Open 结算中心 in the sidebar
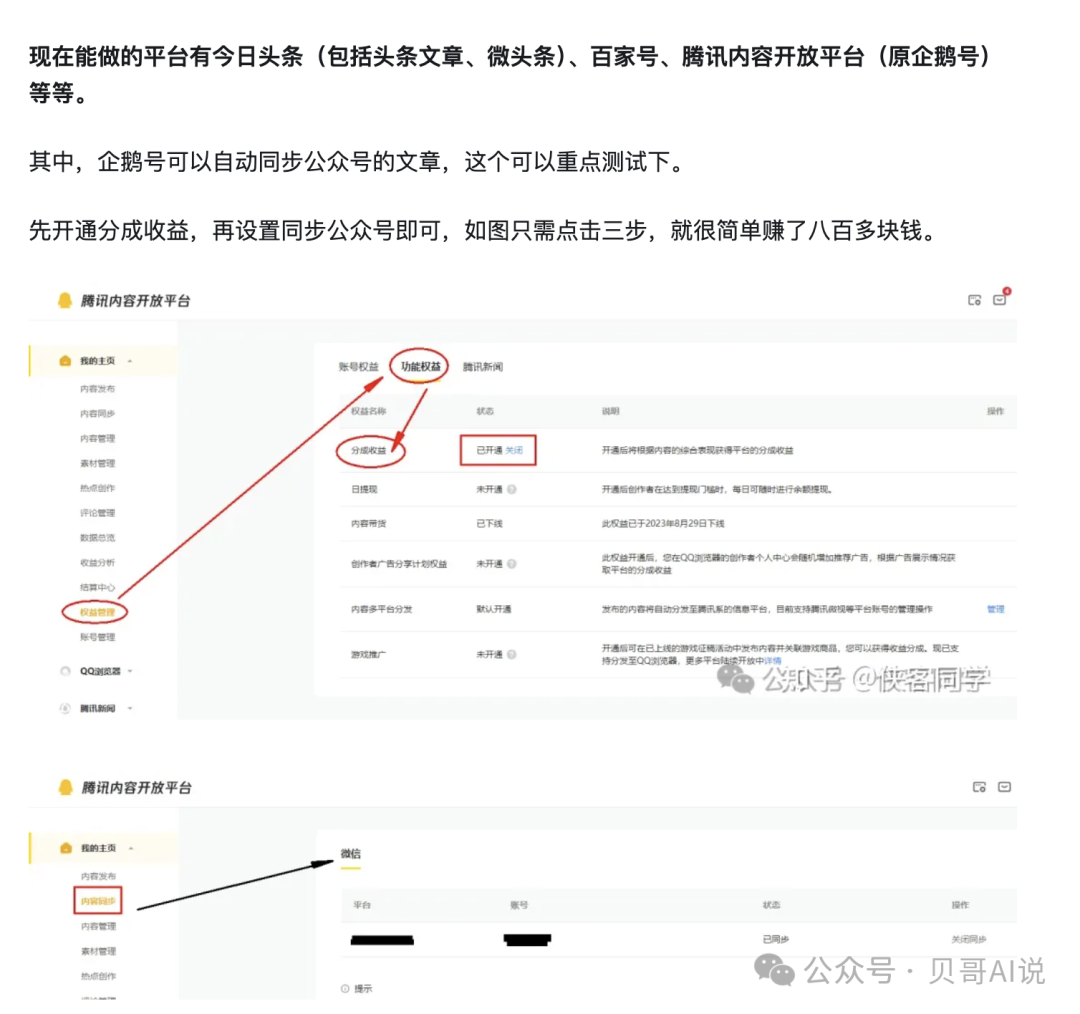The height and width of the screenshot is (1014, 1080). pyautogui.click(x=97, y=587)
